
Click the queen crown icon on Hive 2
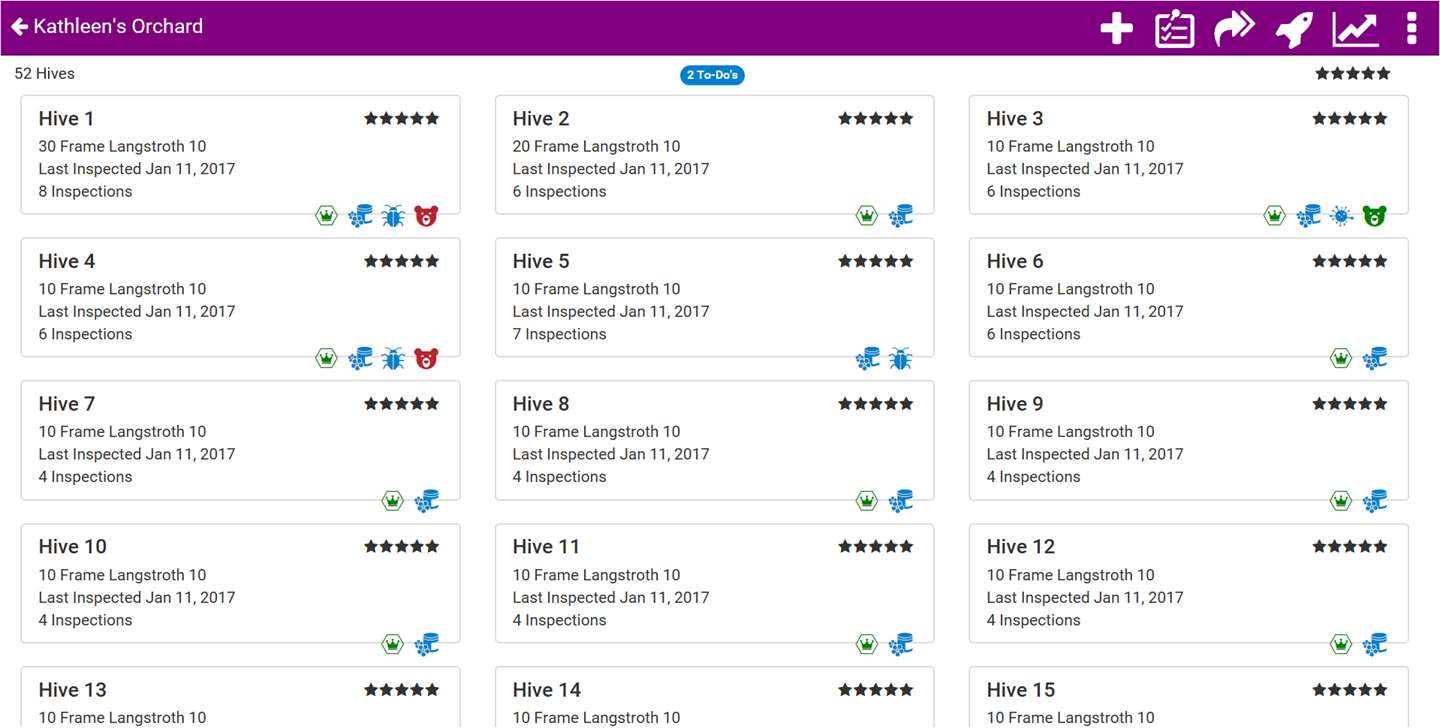point(867,216)
